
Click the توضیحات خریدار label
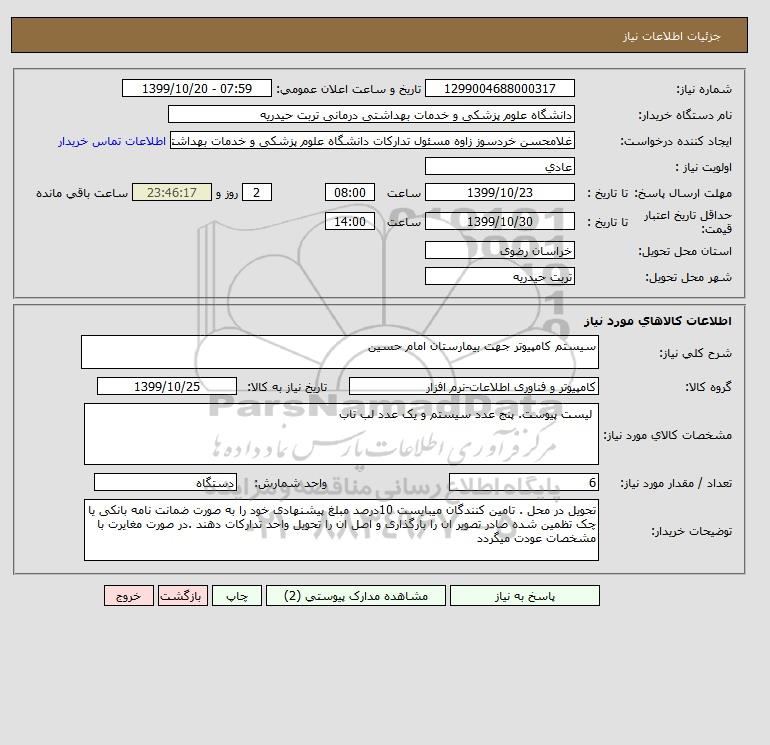(691, 531)
